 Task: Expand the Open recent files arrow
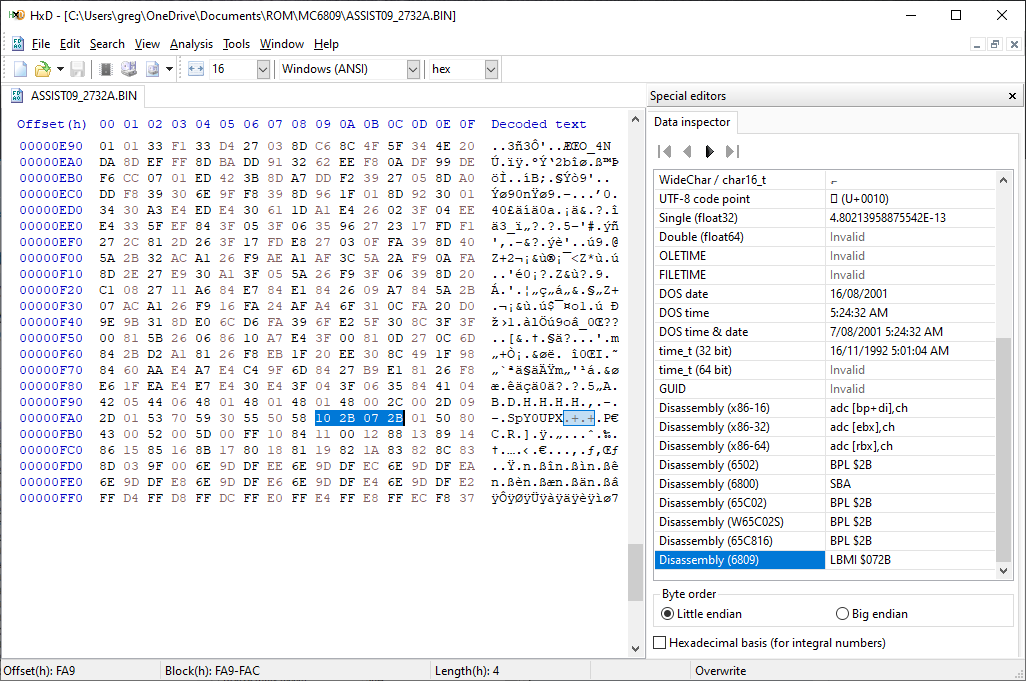coord(60,69)
